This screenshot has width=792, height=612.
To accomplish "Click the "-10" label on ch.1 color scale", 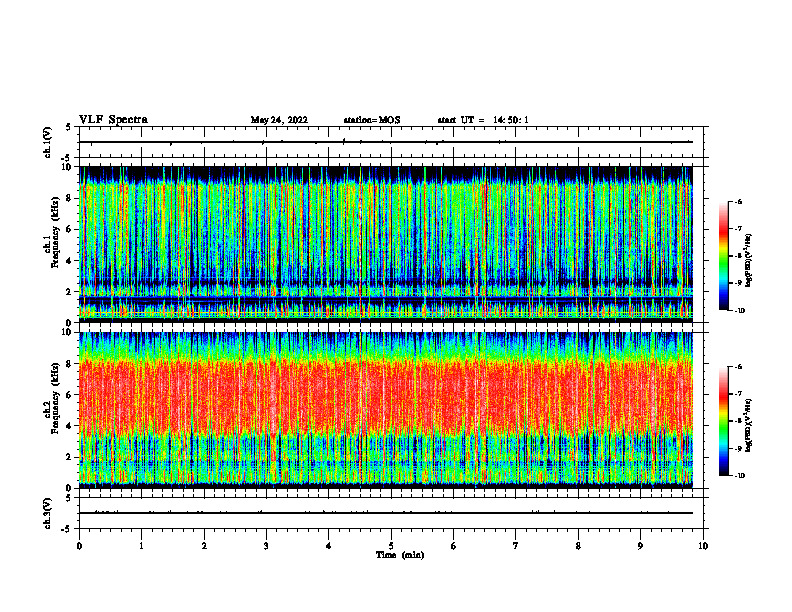I will pos(739,311).
